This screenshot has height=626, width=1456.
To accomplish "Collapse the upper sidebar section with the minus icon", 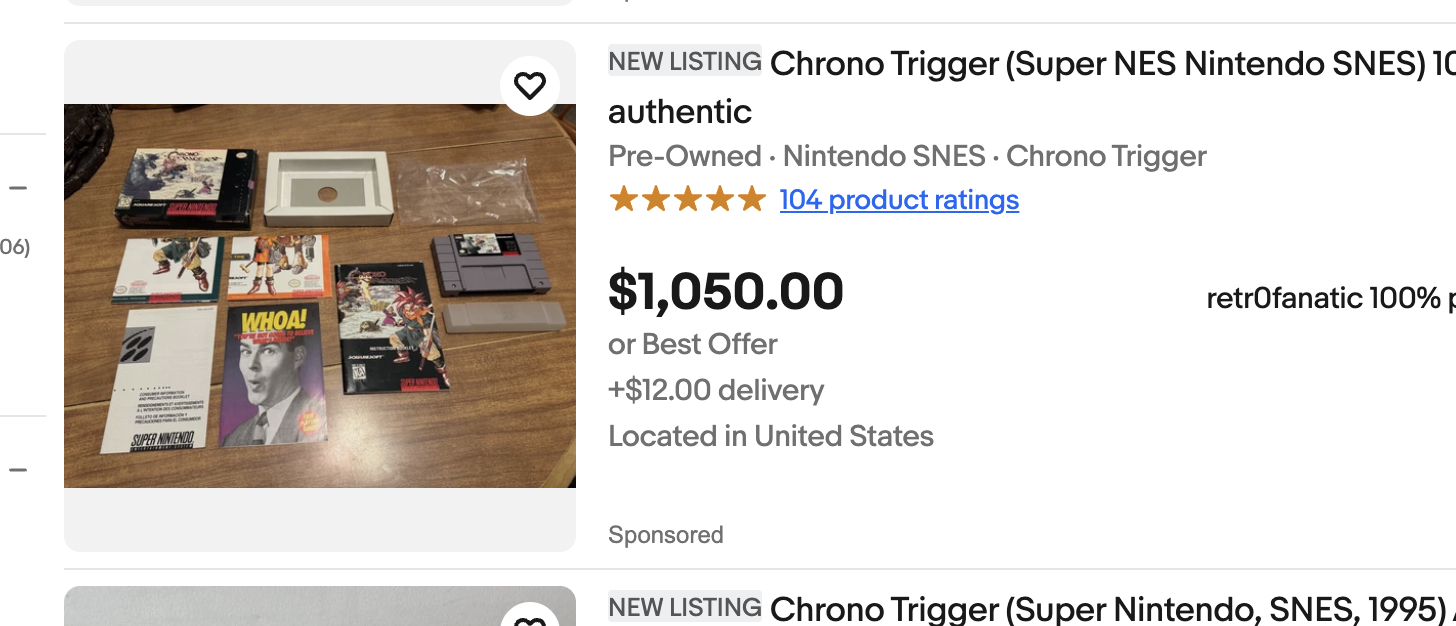I will click(18, 188).
